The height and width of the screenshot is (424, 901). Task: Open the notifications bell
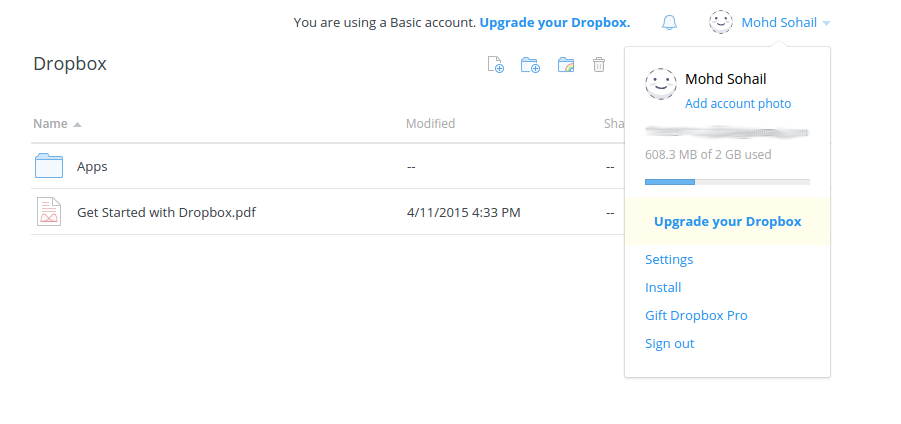[x=669, y=22]
